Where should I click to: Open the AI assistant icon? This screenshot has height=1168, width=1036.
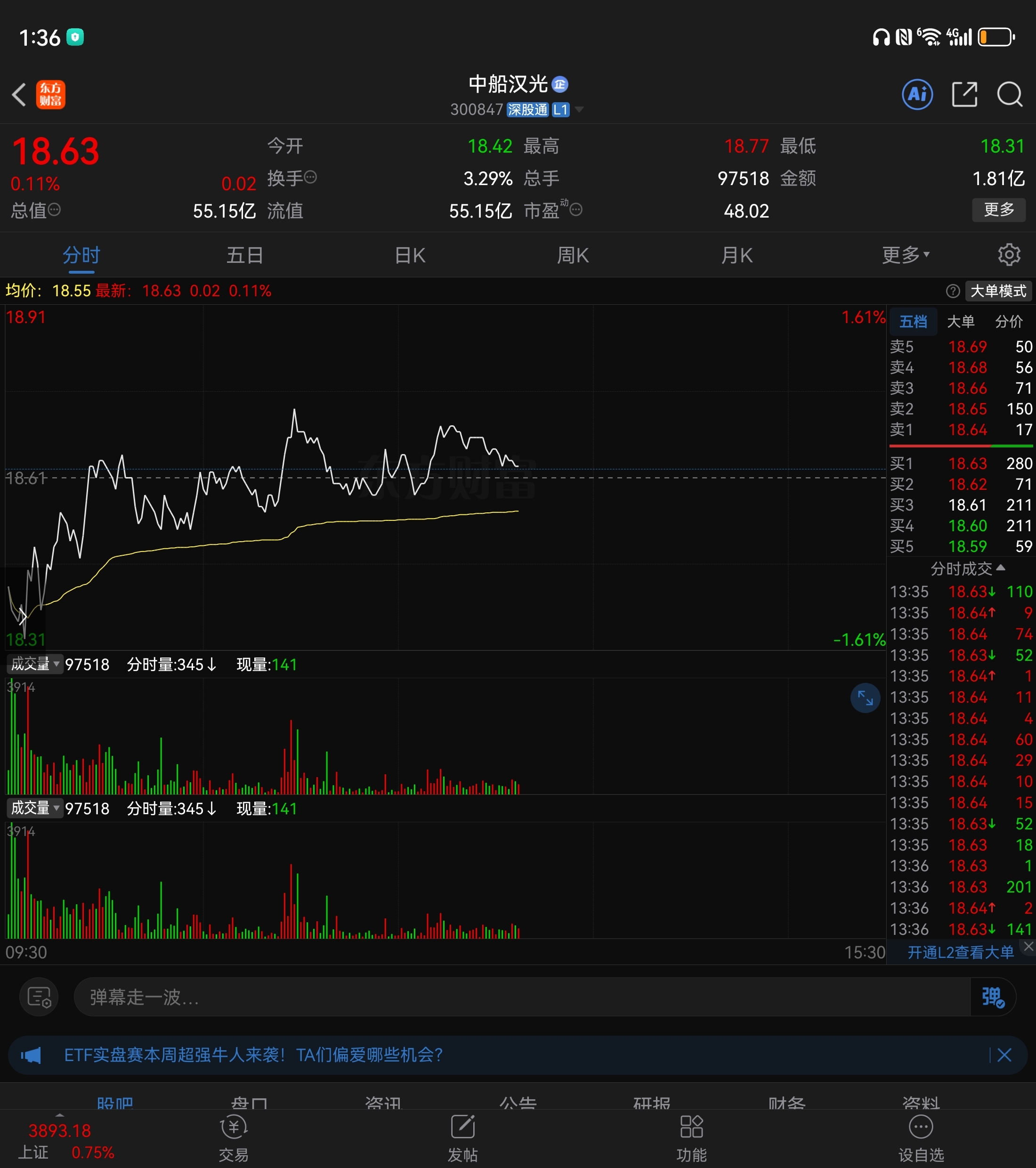point(917,94)
